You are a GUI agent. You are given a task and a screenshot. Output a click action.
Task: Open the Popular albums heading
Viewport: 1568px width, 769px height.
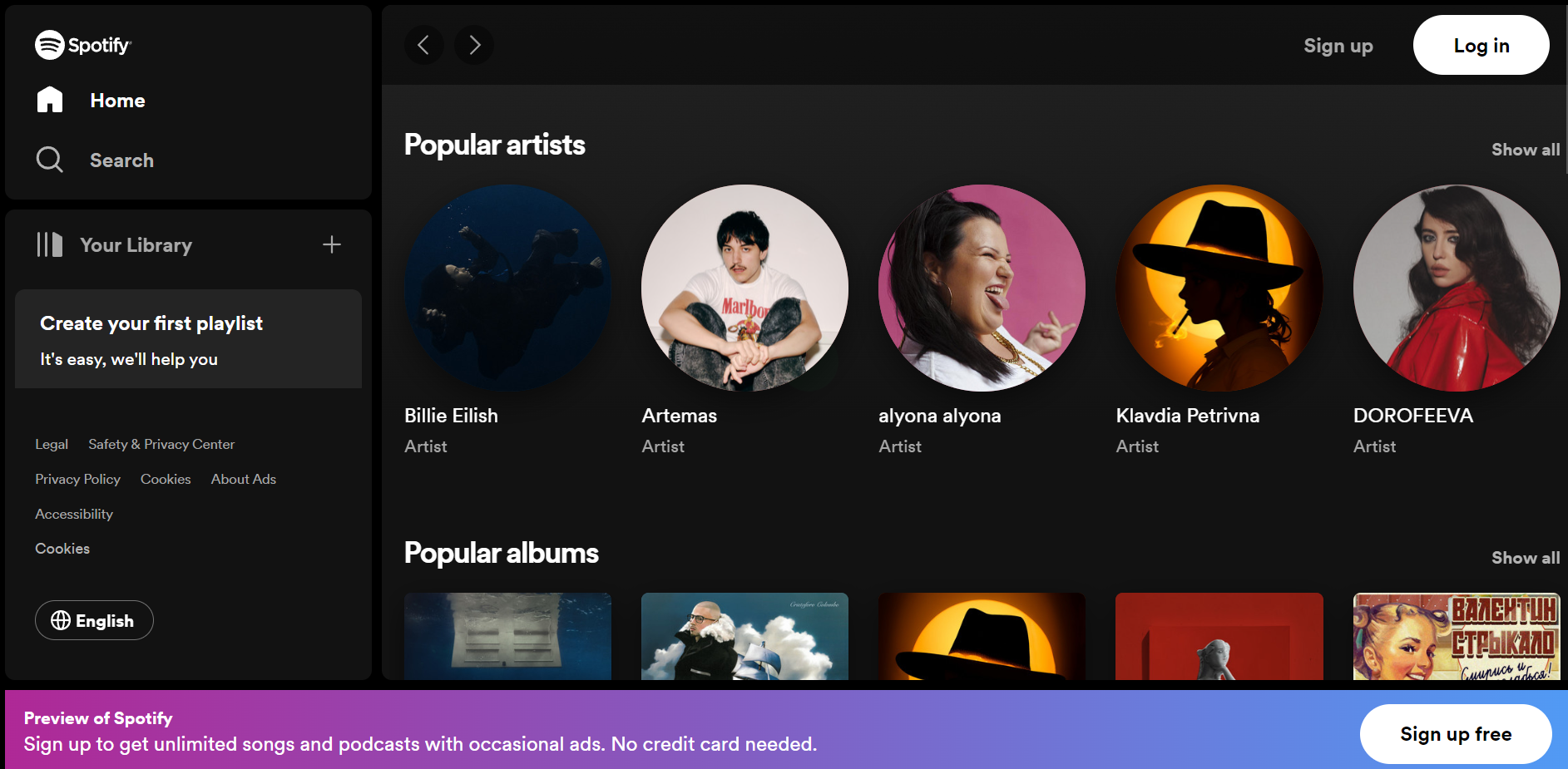coord(502,553)
